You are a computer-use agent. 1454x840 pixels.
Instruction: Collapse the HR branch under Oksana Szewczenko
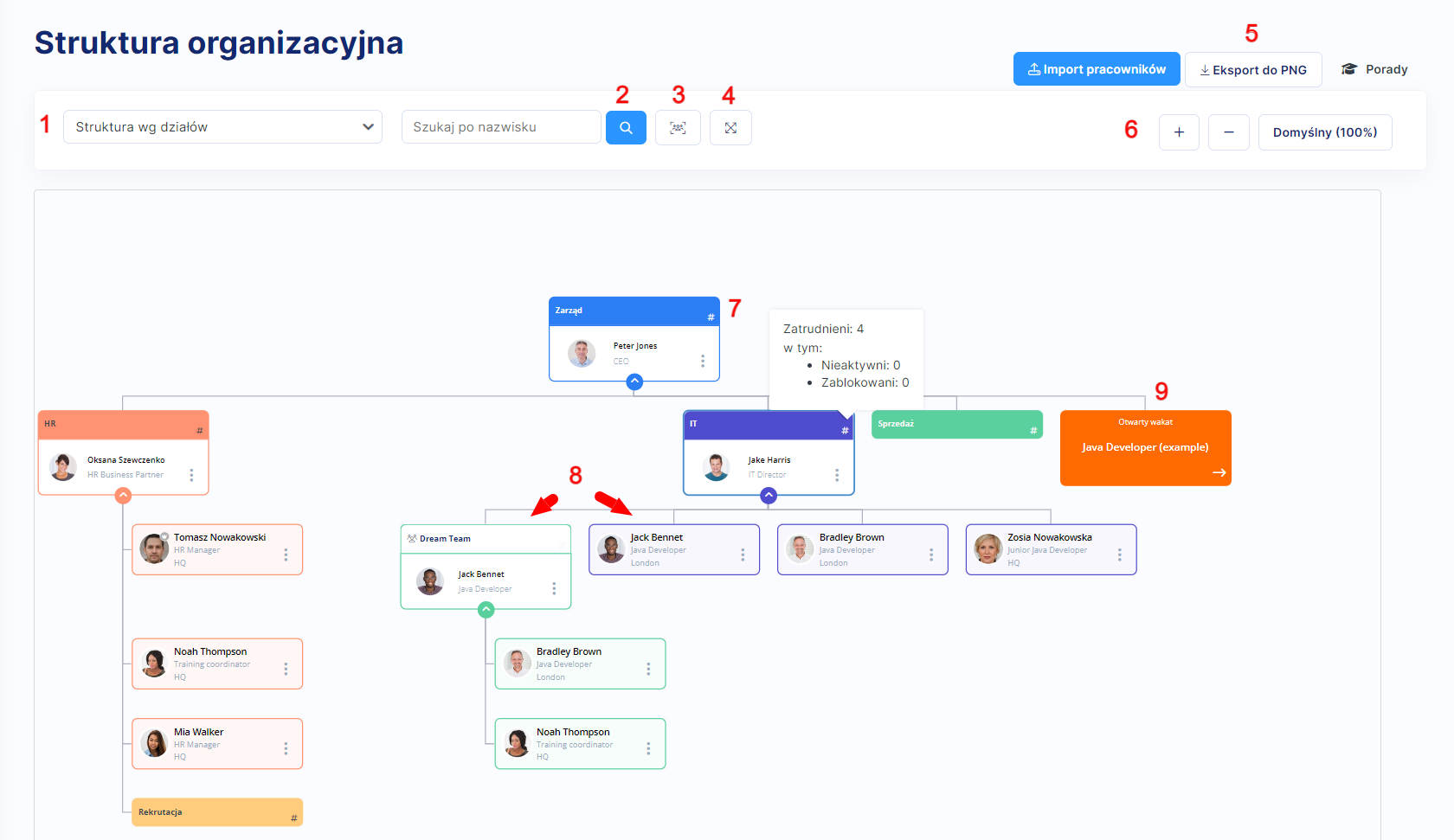pyautogui.click(x=123, y=496)
